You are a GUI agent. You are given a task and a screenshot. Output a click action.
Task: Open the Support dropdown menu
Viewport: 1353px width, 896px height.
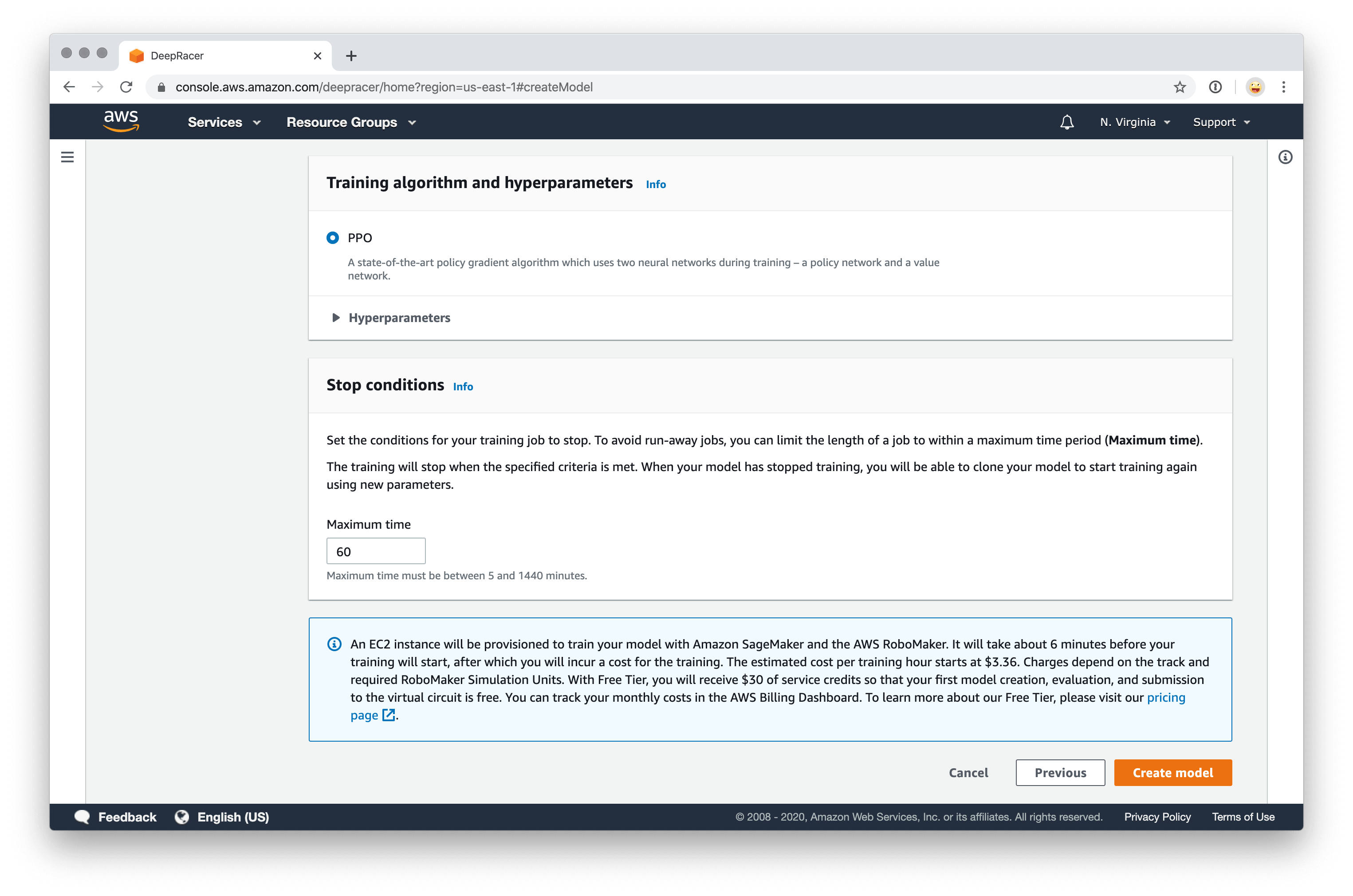pyautogui.click(x=1221, y=122)
